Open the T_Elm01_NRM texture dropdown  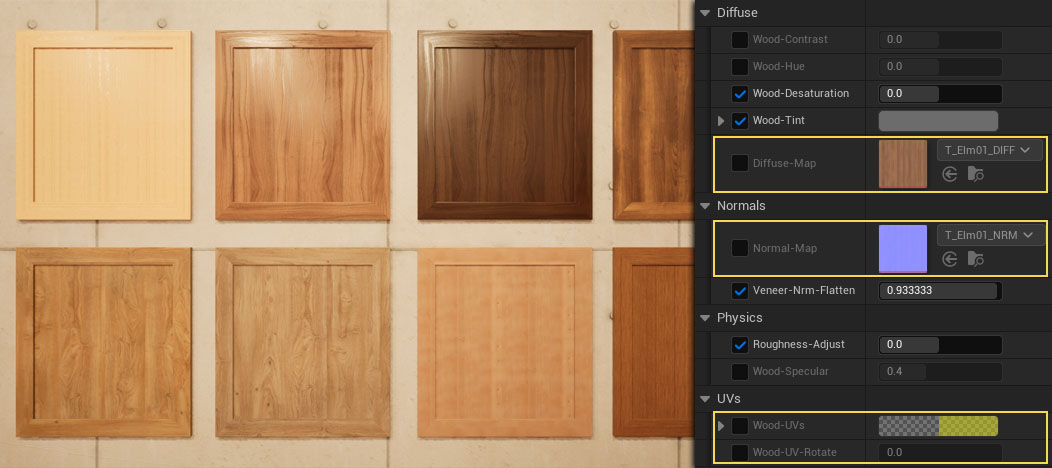(x=989, y=236)
